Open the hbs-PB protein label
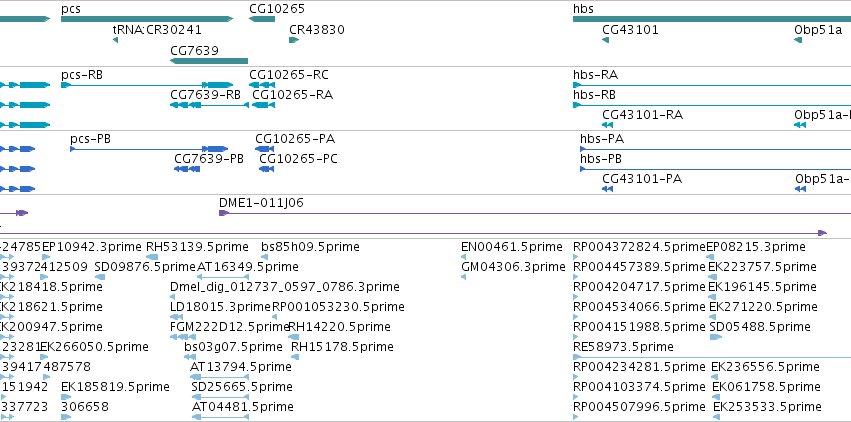Viewport: 851px width, 422px height. coord(601,159)
